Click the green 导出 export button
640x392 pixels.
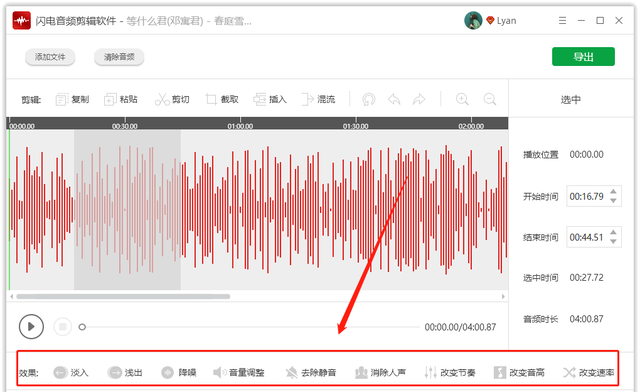pyautogui.click(x=583, y=56)
